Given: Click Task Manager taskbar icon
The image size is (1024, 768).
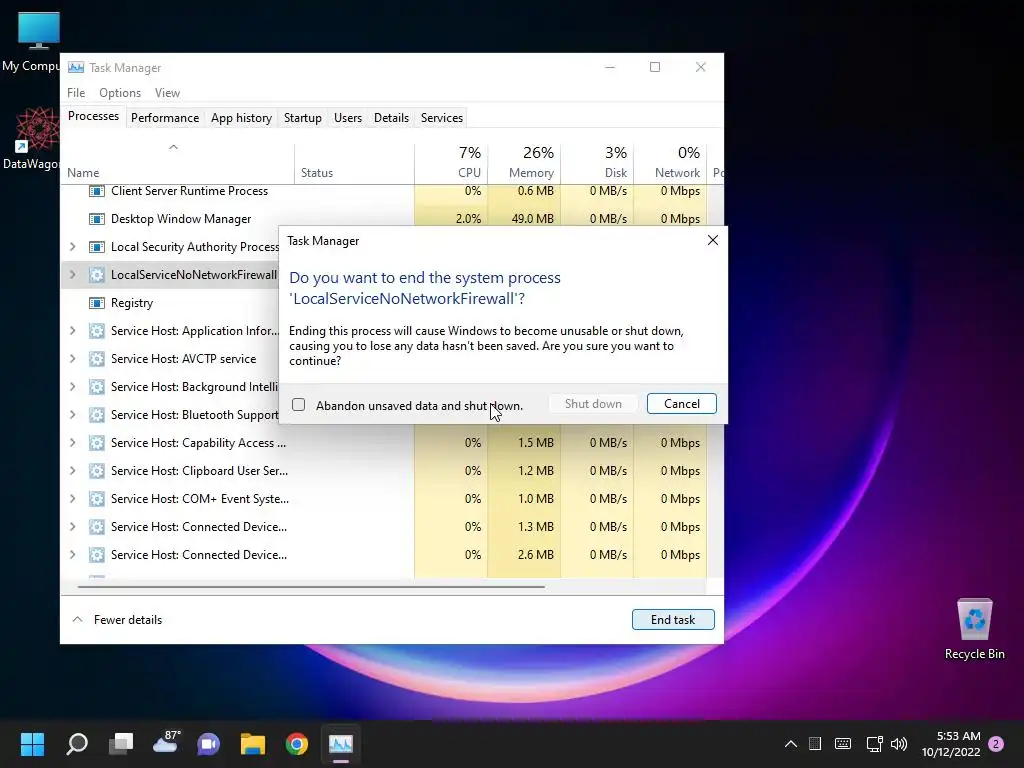Looking at the screenshot, I should (x=341, y=743).
